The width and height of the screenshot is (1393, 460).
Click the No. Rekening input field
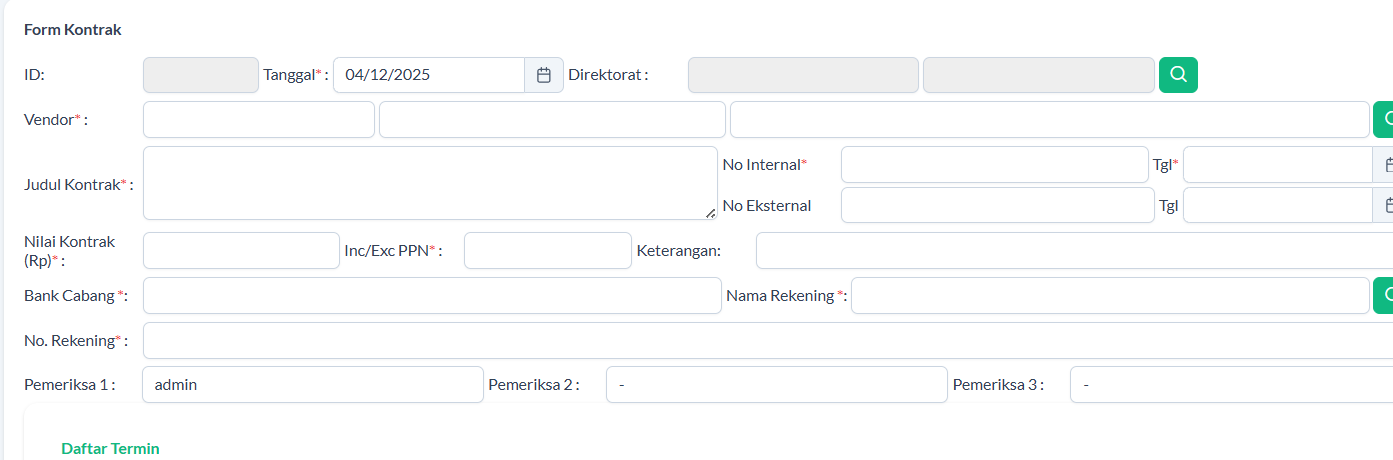click(767, 341)
